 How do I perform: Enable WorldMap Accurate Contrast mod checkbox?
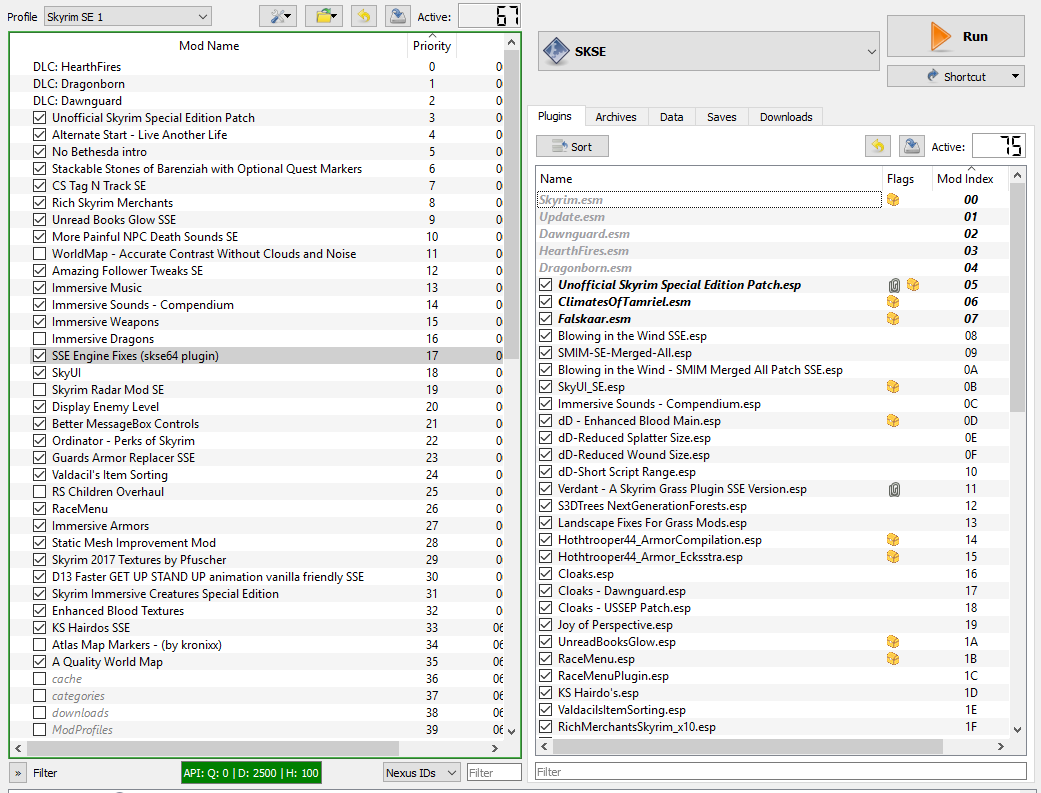coord(40,254)
